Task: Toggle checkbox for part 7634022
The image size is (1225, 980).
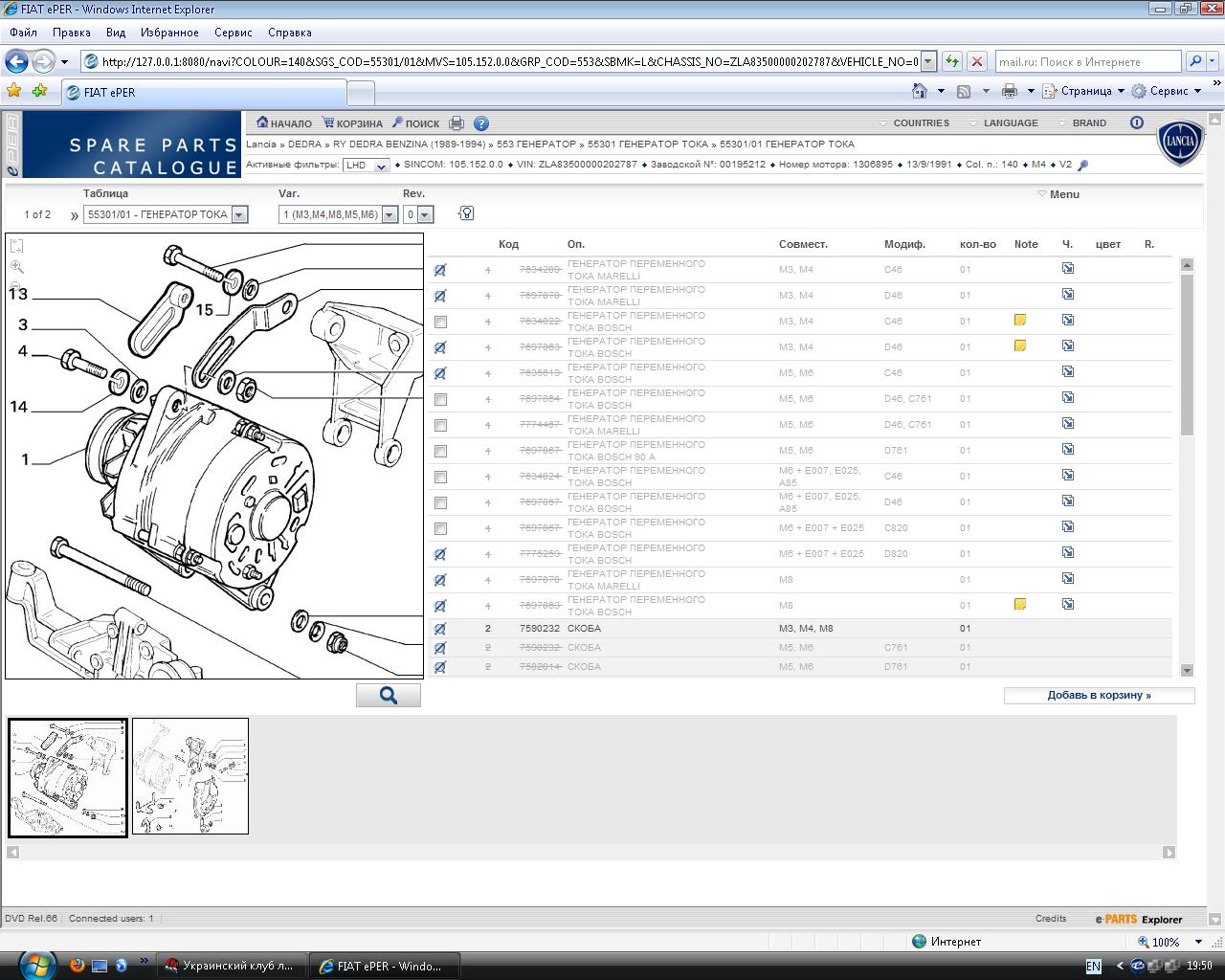Action: 440,323
